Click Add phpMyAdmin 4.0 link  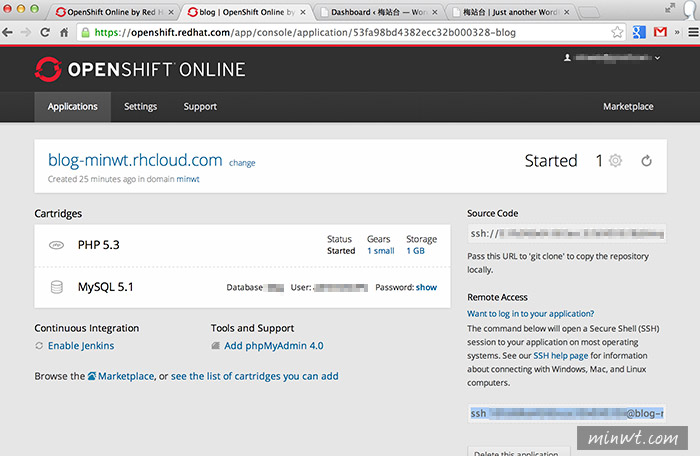[x=274, y=346]
